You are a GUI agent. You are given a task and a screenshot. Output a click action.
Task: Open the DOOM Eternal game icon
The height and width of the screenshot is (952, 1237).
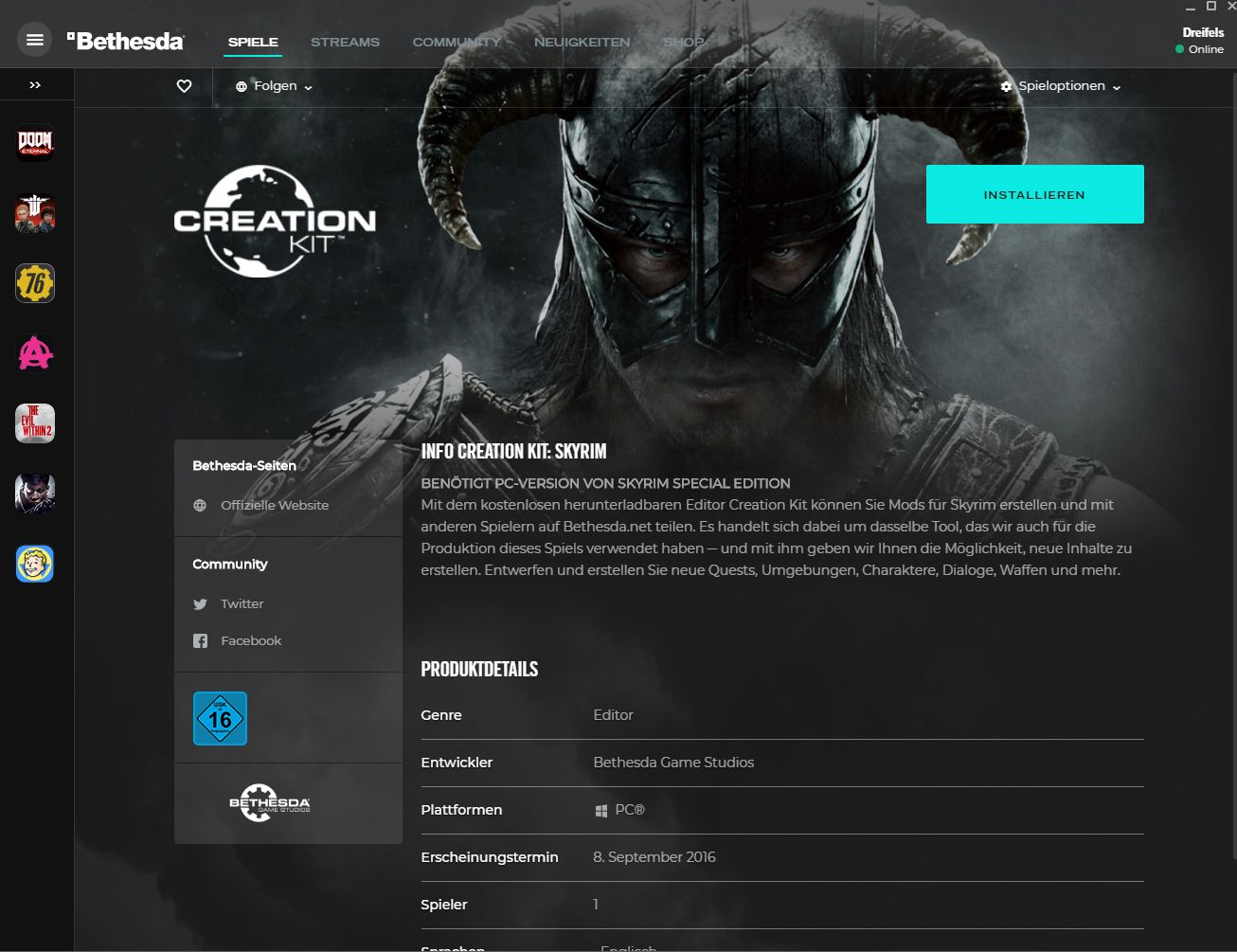pos(35,144)
